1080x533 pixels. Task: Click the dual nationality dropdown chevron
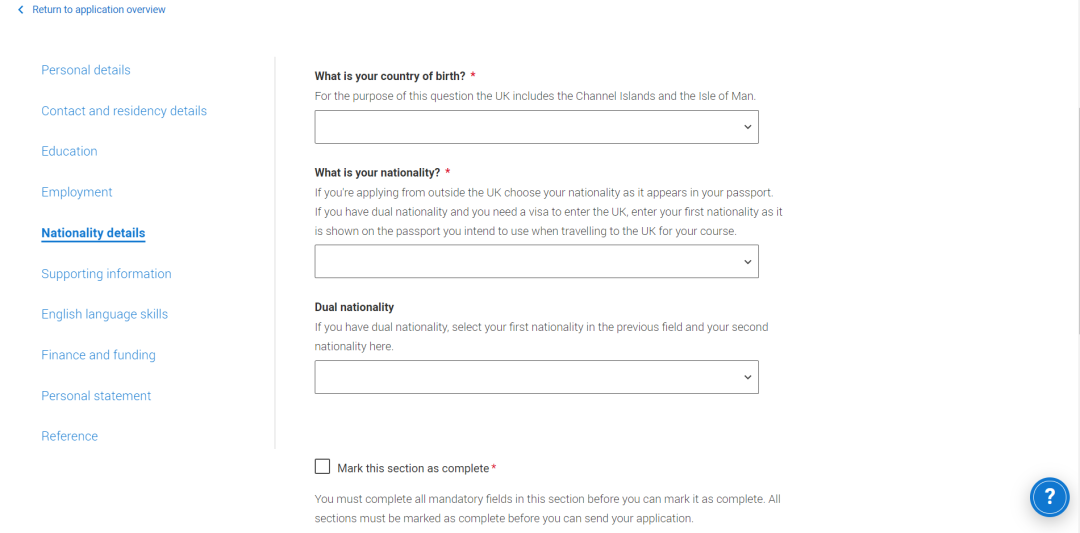pyautogui.click(x=747, y=377)
